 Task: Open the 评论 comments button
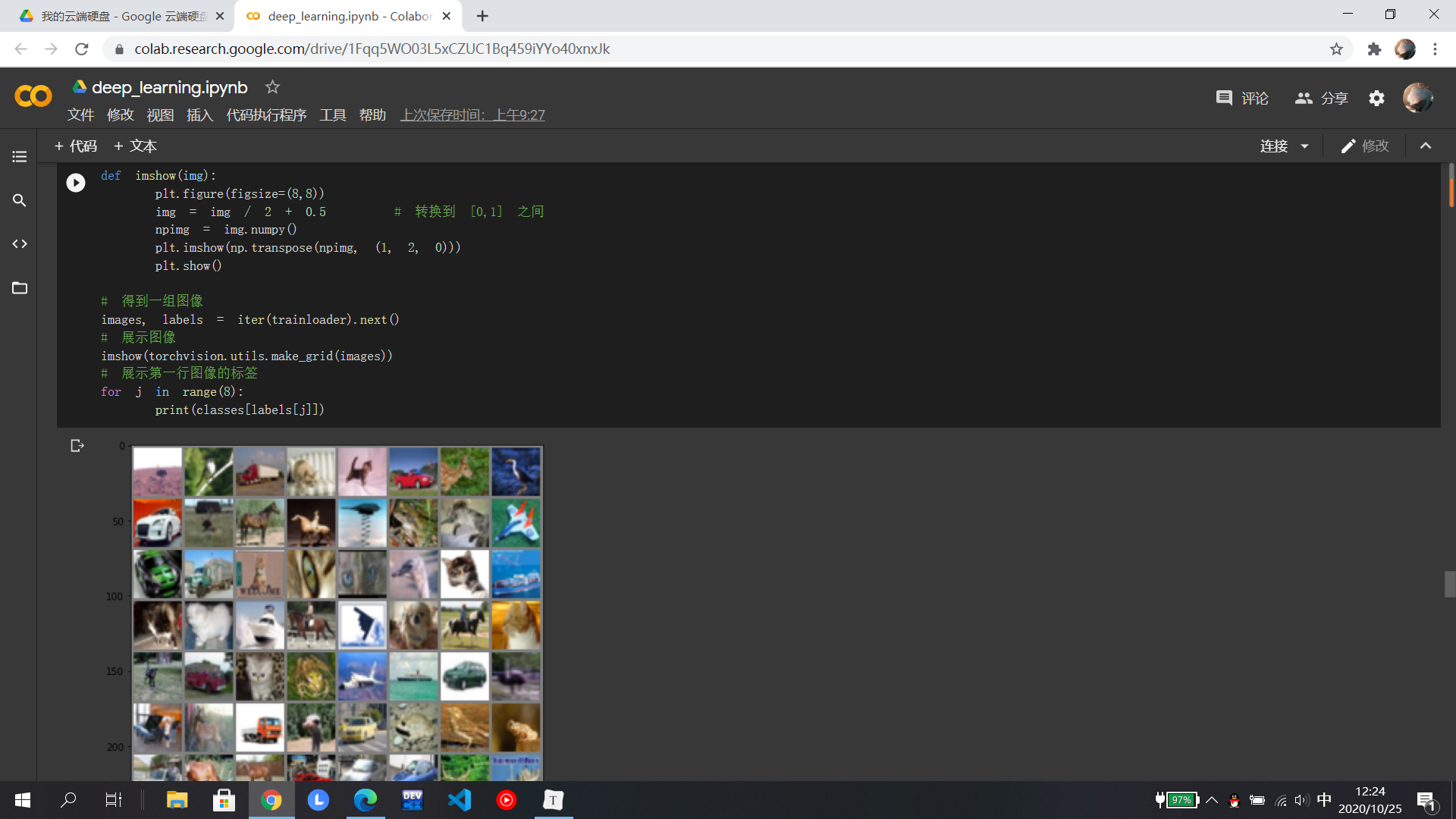pos(1242,99)
